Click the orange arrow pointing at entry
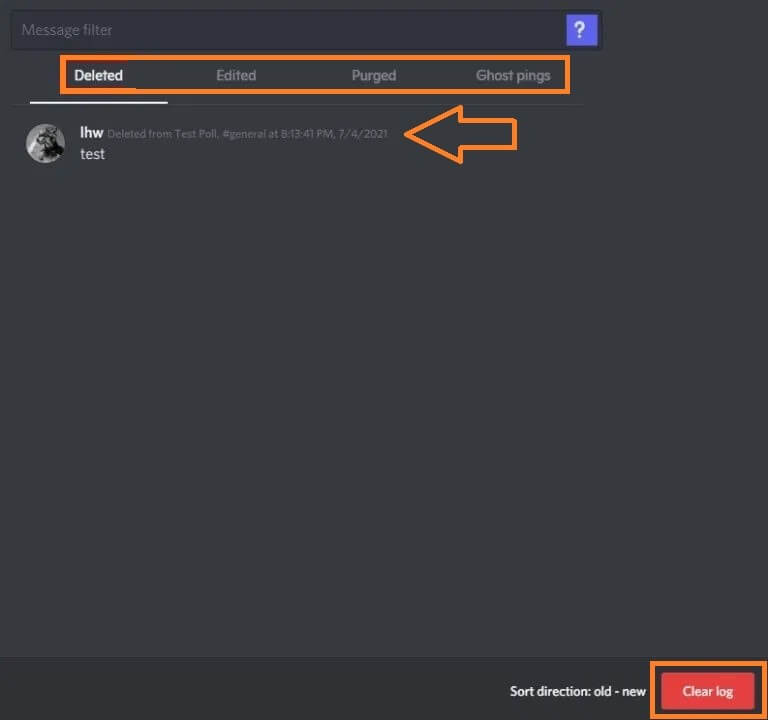 pyautogui.click(x=461, y=134)
